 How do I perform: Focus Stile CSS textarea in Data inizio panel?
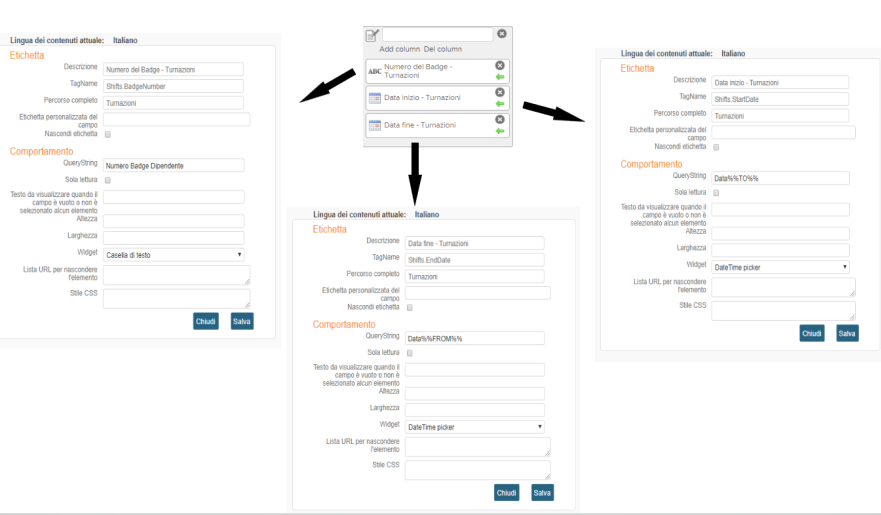pos(783,311)
